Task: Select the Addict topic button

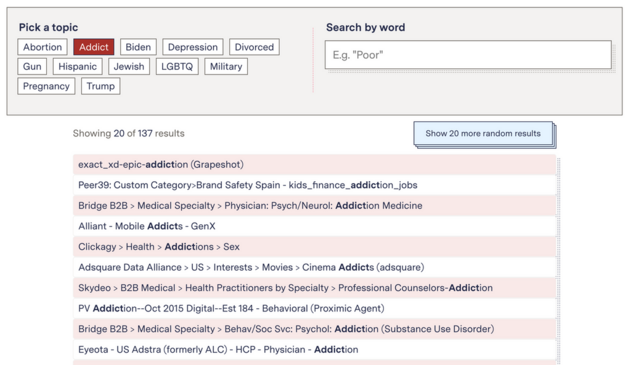Action: [x=94, y=47]
